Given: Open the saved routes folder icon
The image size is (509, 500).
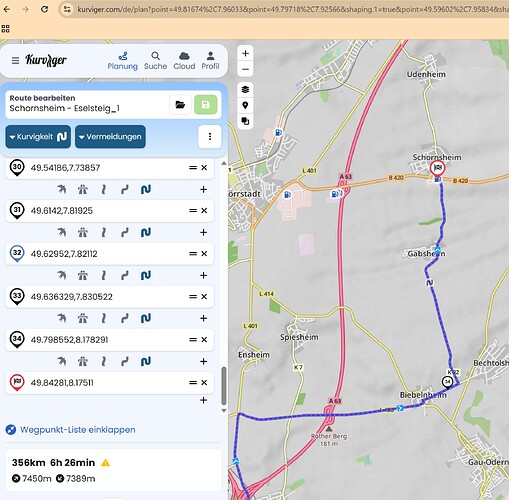Looking at the screenshot, I should tap(180, 105).
